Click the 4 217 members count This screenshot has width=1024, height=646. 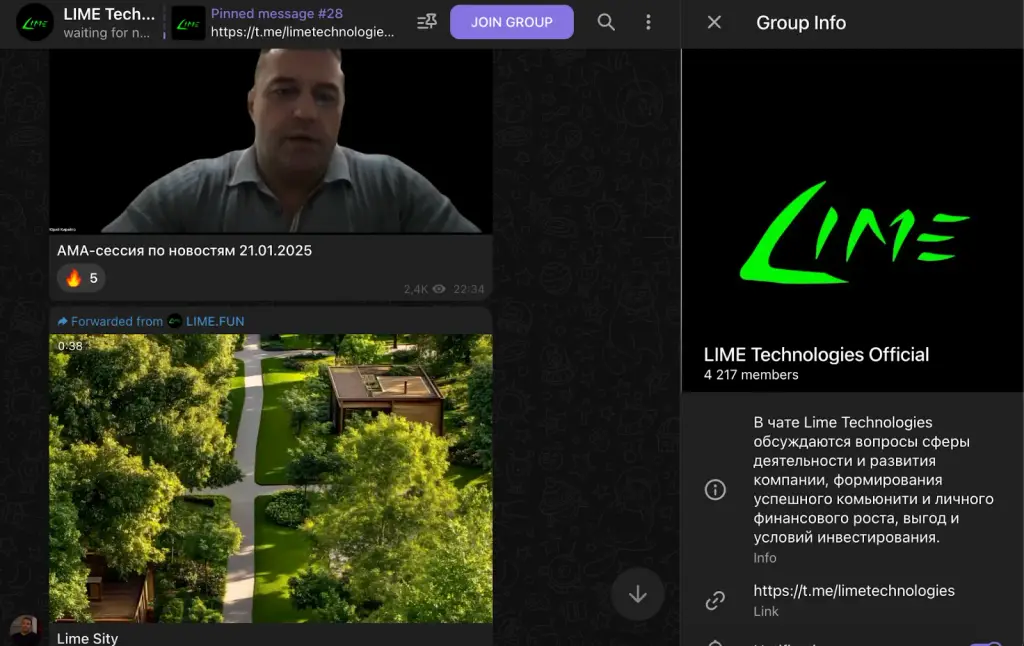[751, 375]
